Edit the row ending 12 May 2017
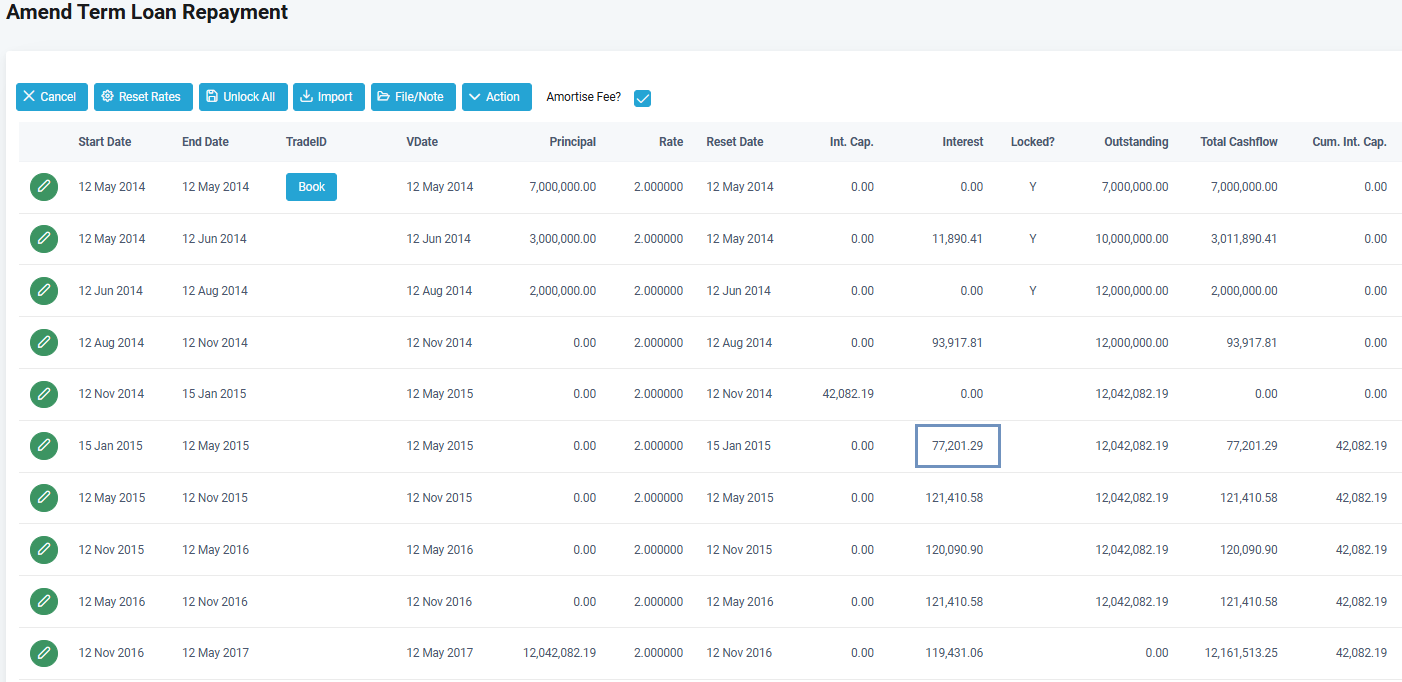The image size is (1402, 682). pyautogui.click(x=43, y=653)
